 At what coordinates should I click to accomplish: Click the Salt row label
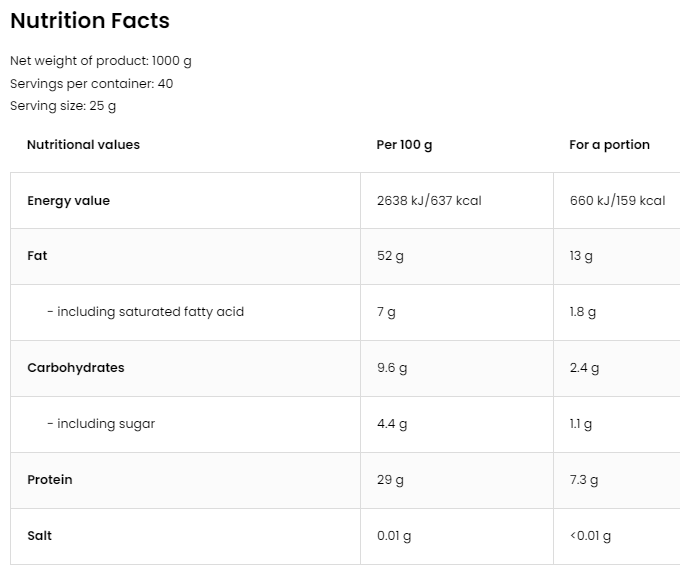(x=39, y=536)
